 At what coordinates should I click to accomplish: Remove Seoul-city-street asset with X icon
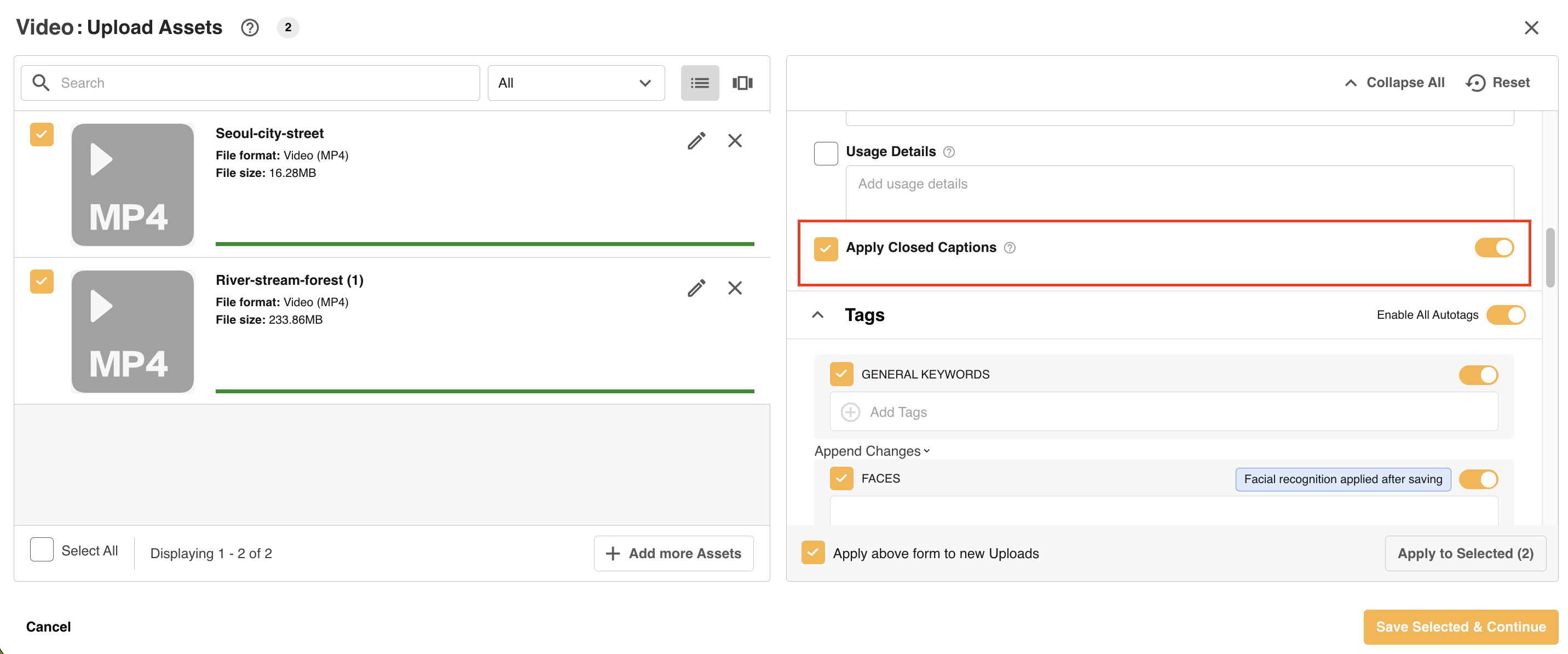[x=735, y=141]
